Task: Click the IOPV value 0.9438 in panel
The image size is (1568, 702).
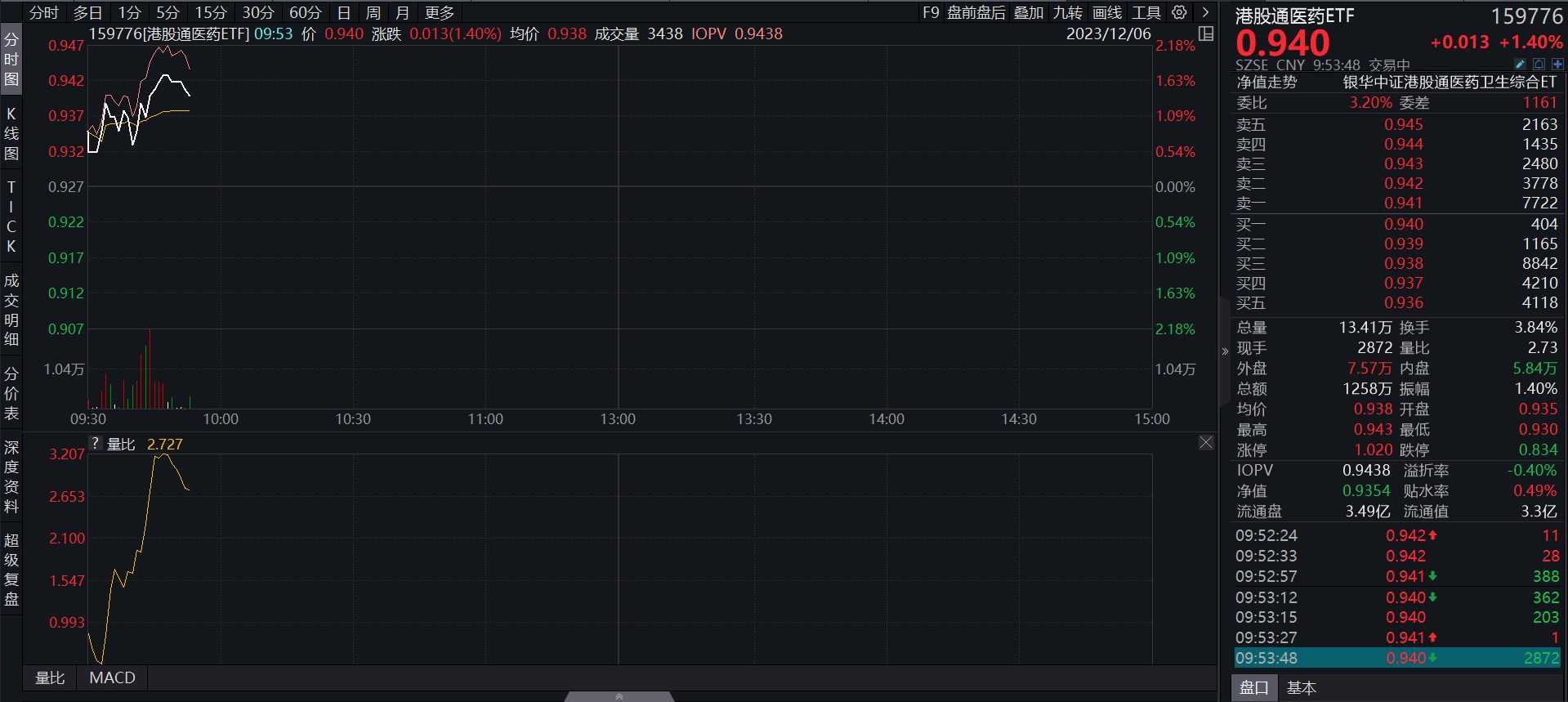Action: click(x=1366, y=470)
